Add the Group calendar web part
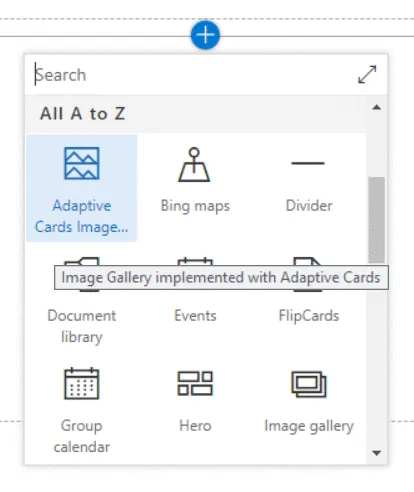Viewport: 414px width, 492px height. coord(82,410)
